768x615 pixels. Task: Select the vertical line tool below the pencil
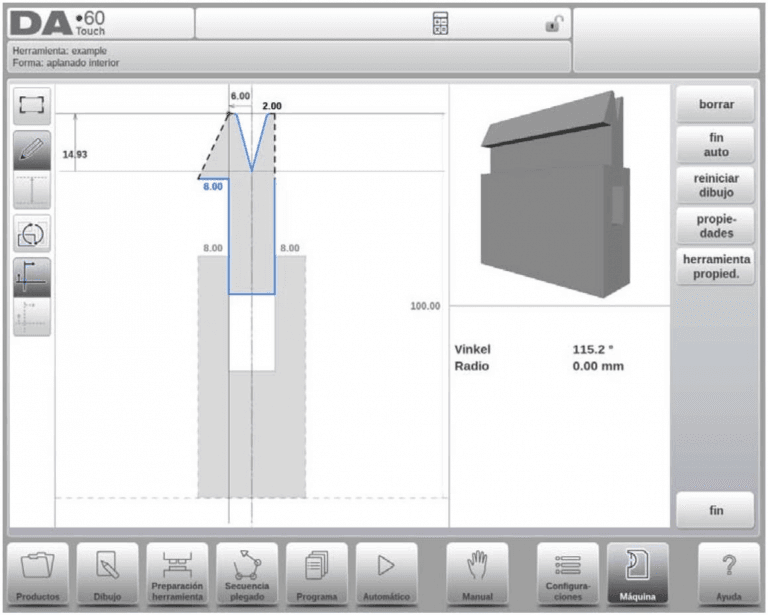coord(32,190)
